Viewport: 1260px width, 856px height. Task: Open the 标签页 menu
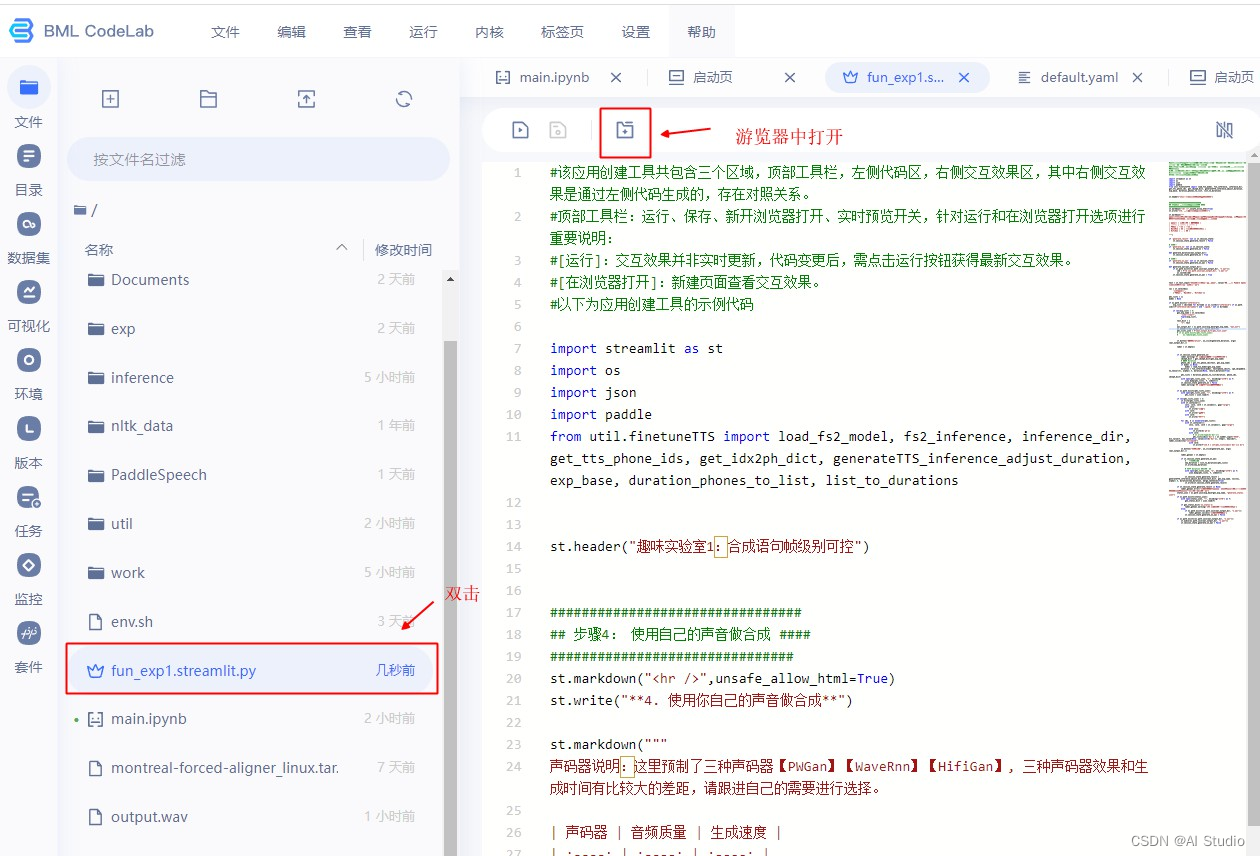(562, 32)
